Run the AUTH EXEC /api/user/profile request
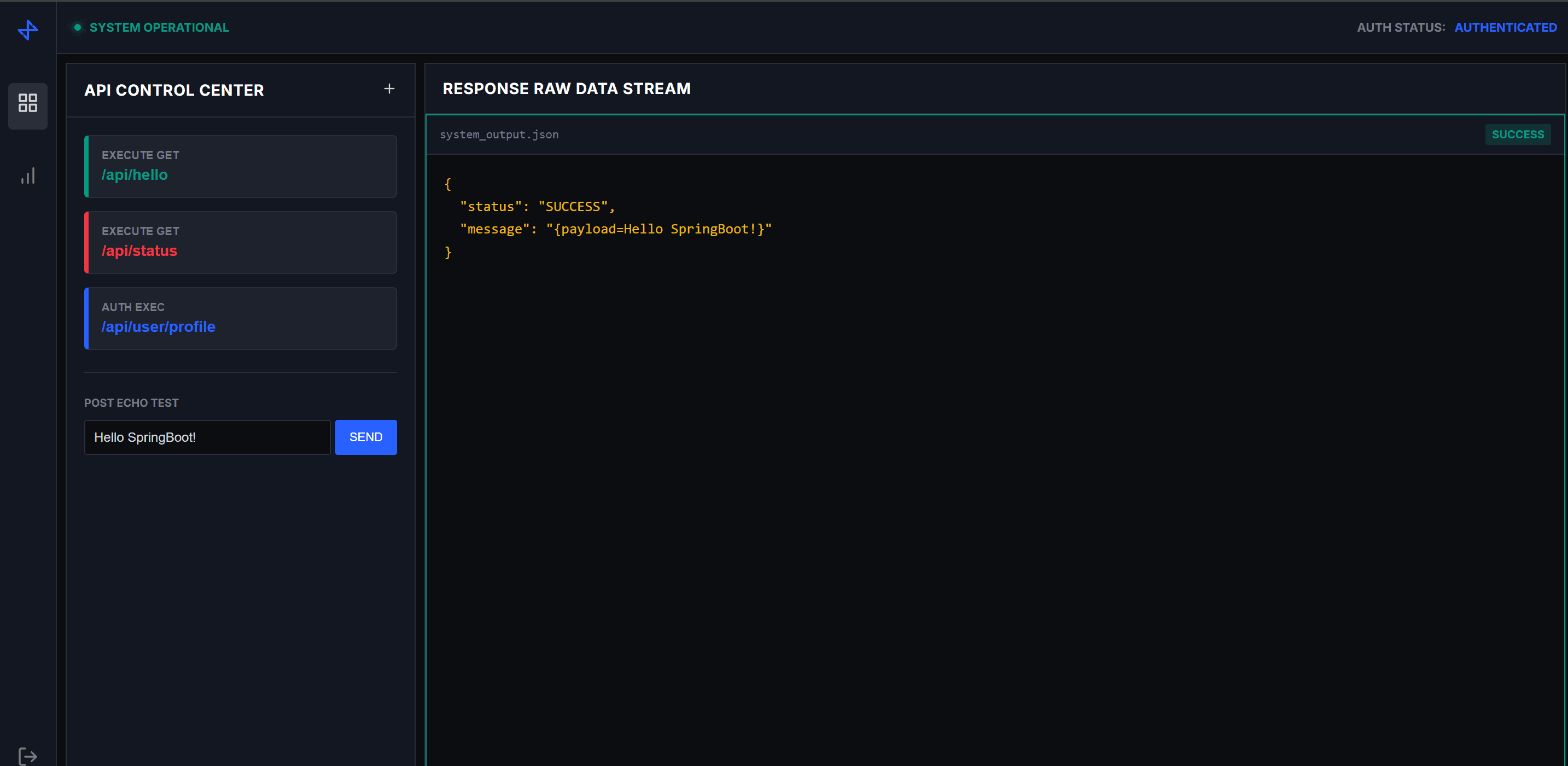The height and width of the screenshot is (766, 1568). [241, 318]
